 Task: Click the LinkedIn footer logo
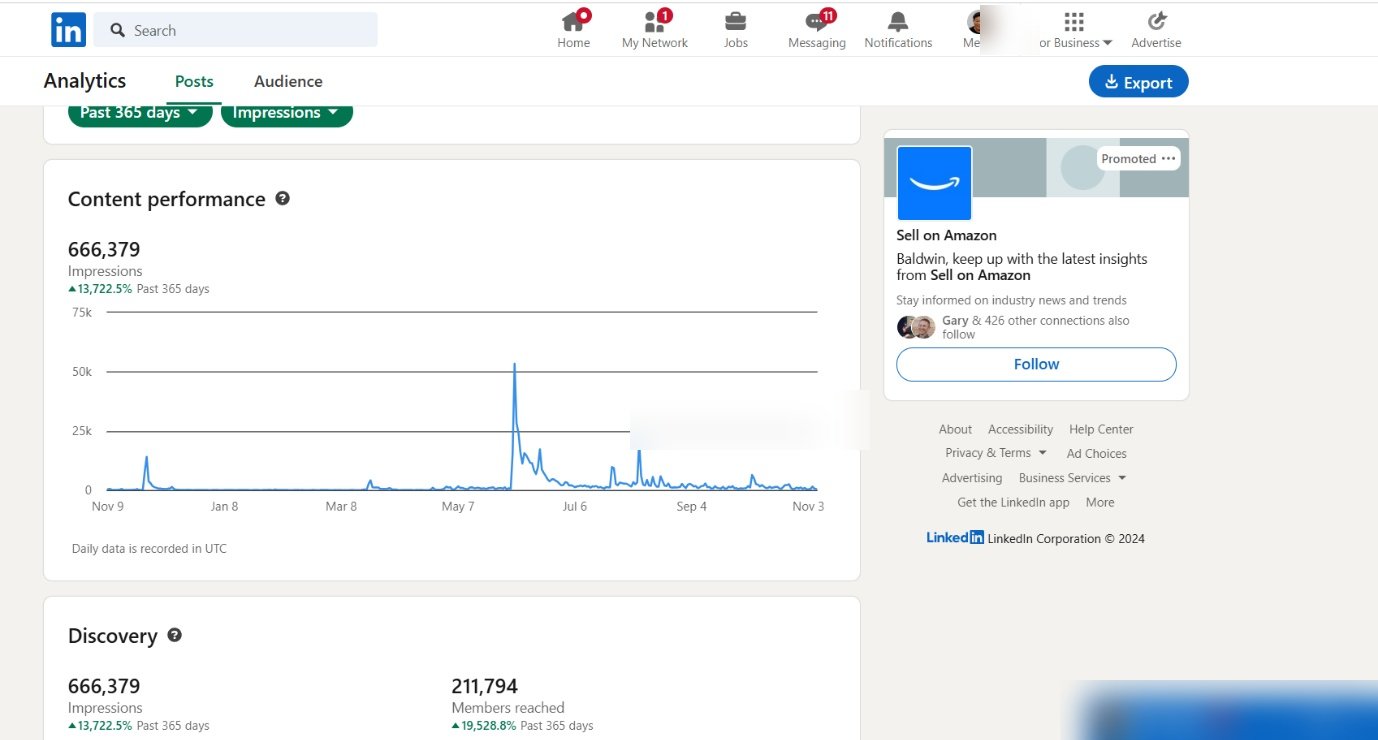[x=955, y=538]
